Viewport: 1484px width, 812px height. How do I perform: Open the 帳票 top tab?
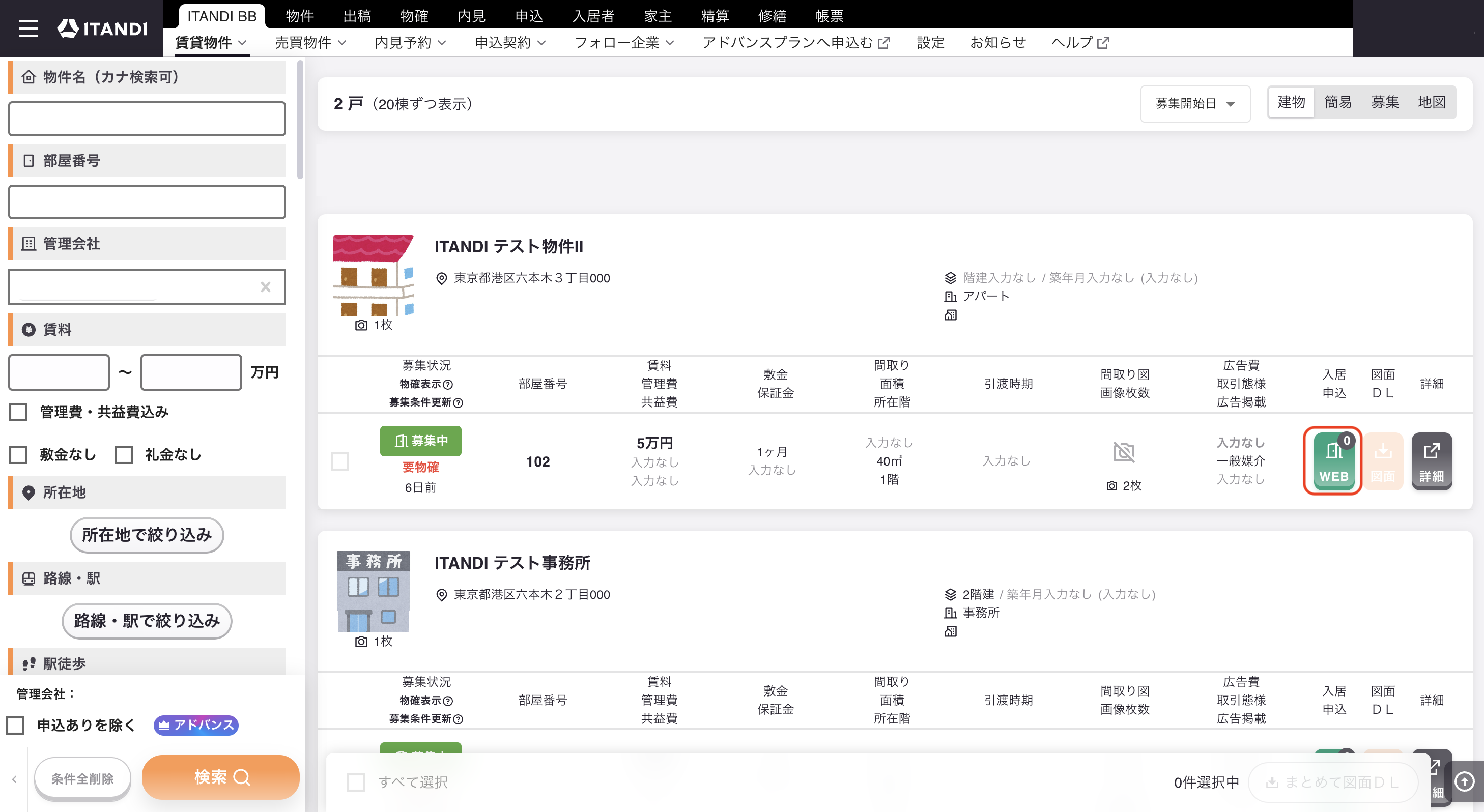[830, 16]
